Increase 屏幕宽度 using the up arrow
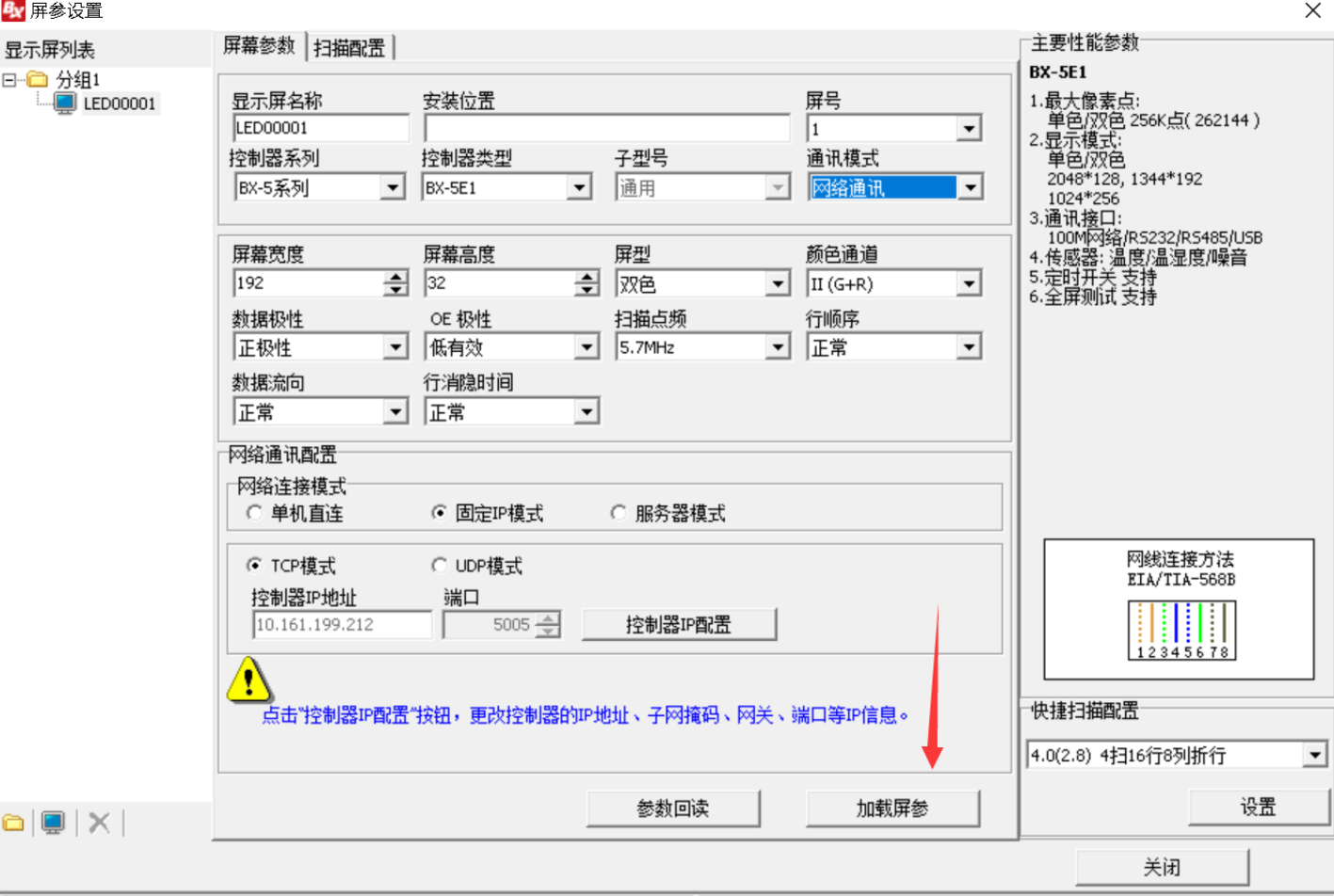Image resolution: width=1334 pixels, height=896 pixels. click(396, 277)
